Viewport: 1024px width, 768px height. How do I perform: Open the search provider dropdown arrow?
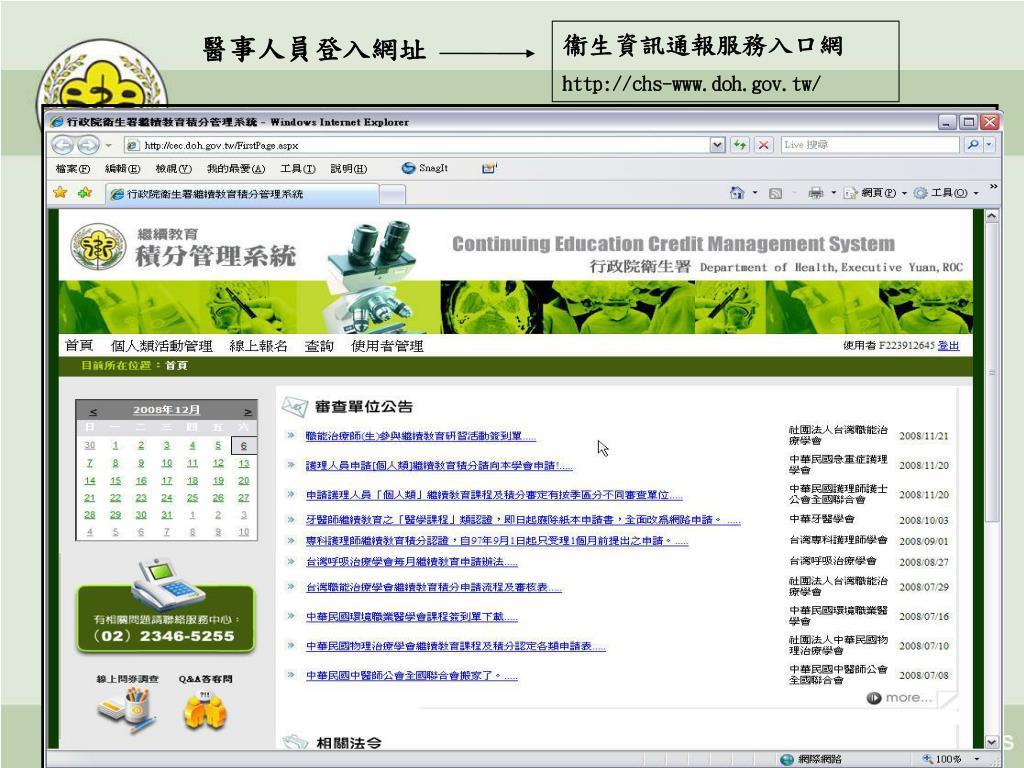(x=989, y=145)
